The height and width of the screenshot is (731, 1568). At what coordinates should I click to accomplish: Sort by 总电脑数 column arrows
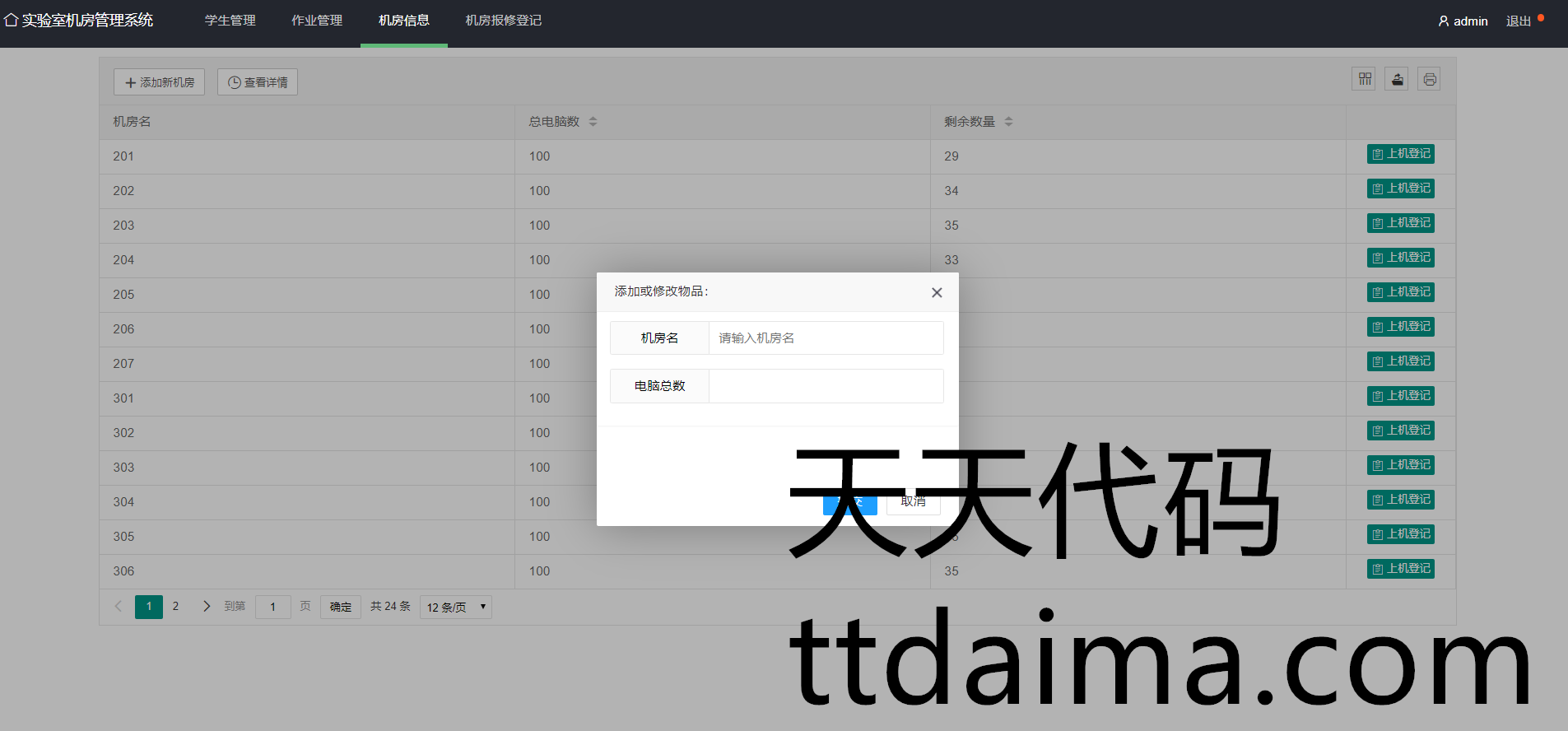[593, 122]
